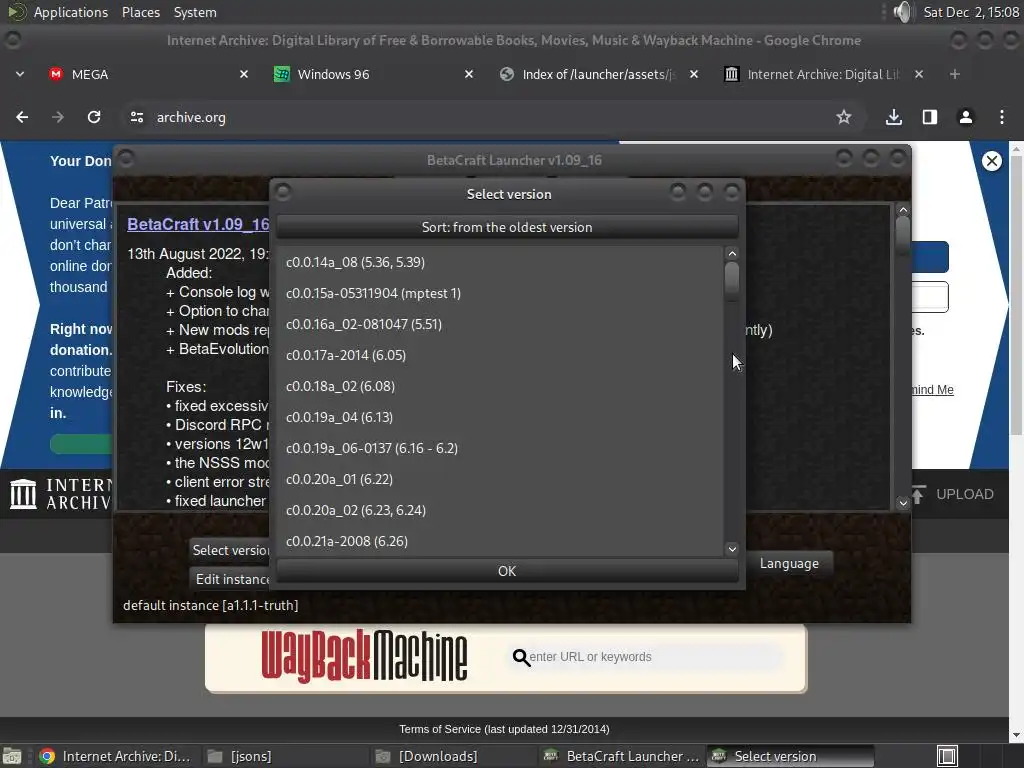Click the Edit instance button in launcher
The image size is (1024, 768).
(x=230, y=579)
